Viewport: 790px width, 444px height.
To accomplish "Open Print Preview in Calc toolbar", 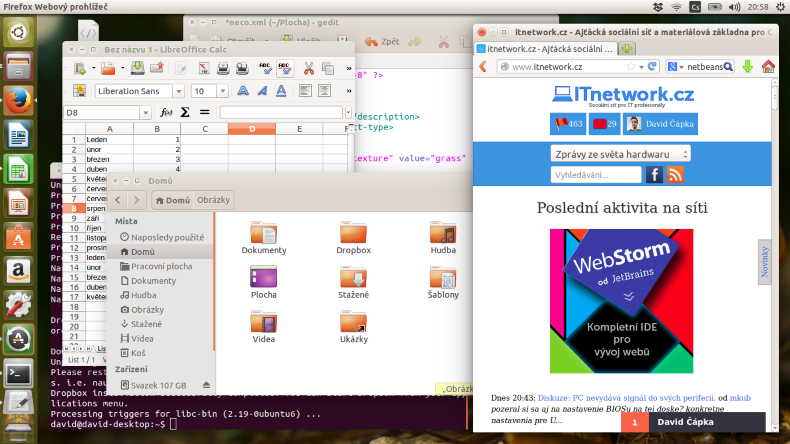I will 242,69.
